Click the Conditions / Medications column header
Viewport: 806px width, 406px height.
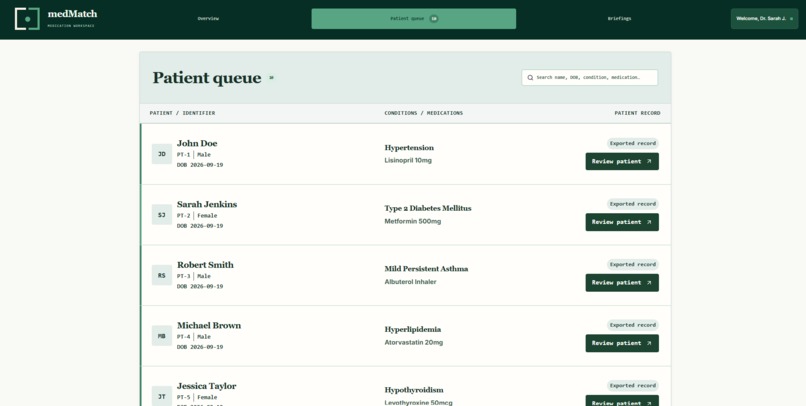pyautogui.click(x=424, y=113)
